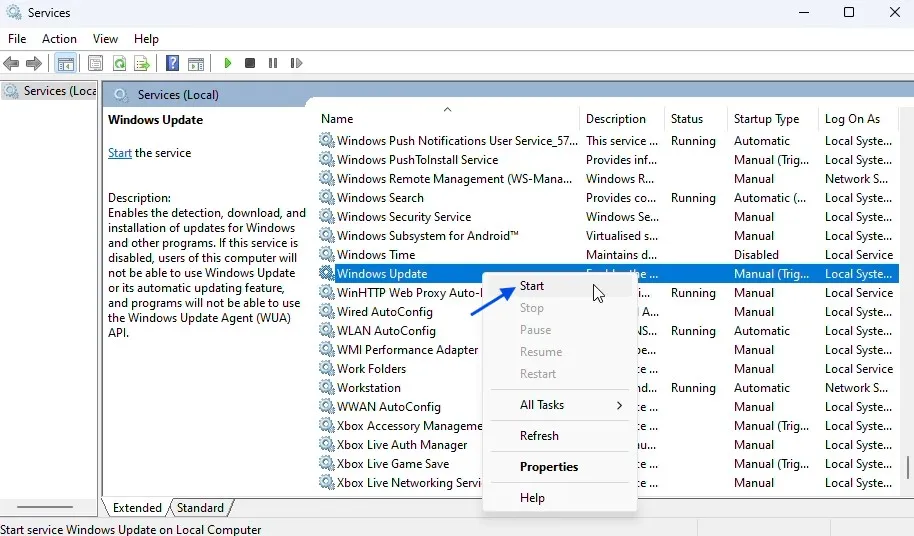Click the Services gear icon in title bar
The image size is (914, 536).
click(14, 12)
